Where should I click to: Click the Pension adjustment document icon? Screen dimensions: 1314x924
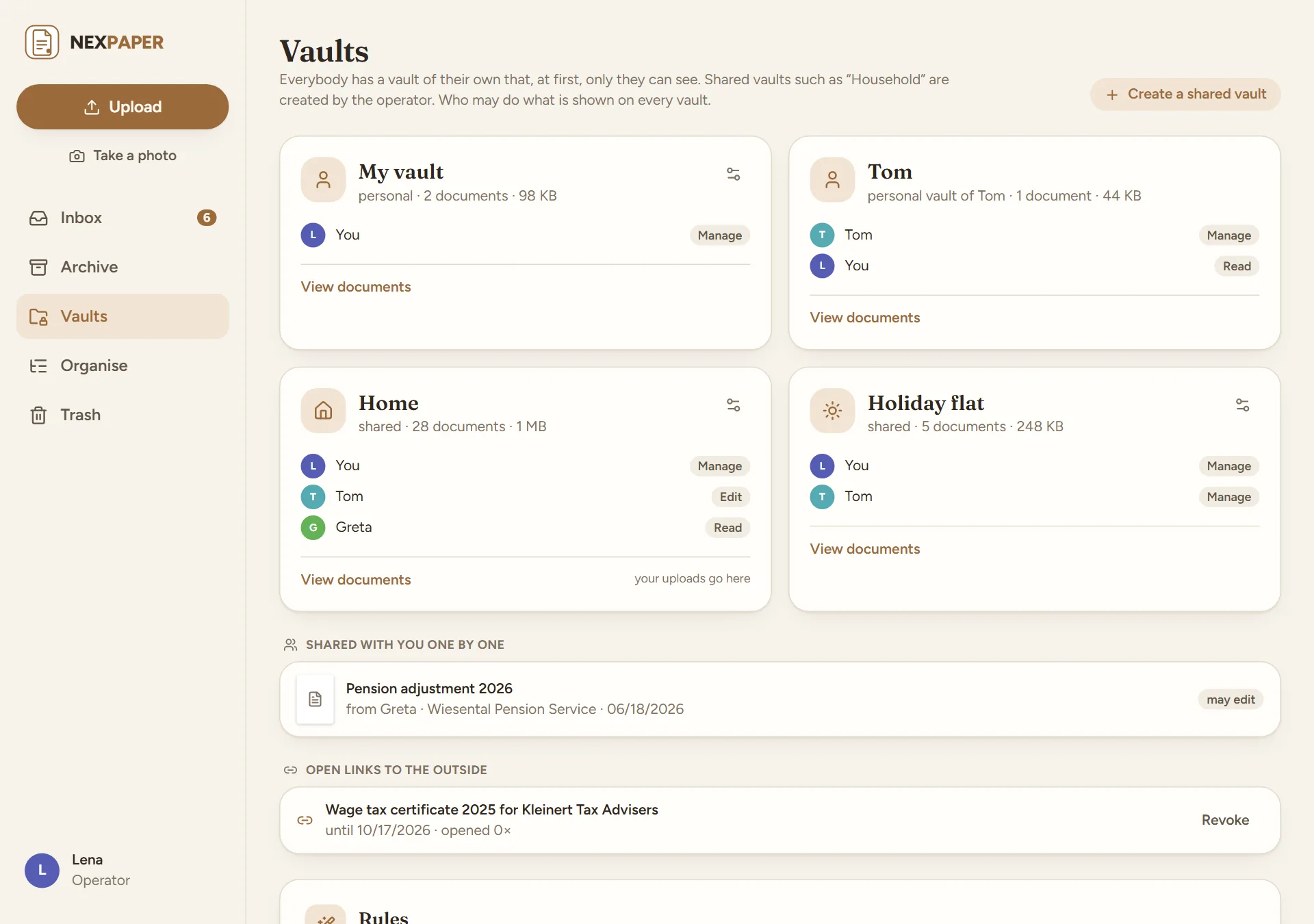click(315, 699)
